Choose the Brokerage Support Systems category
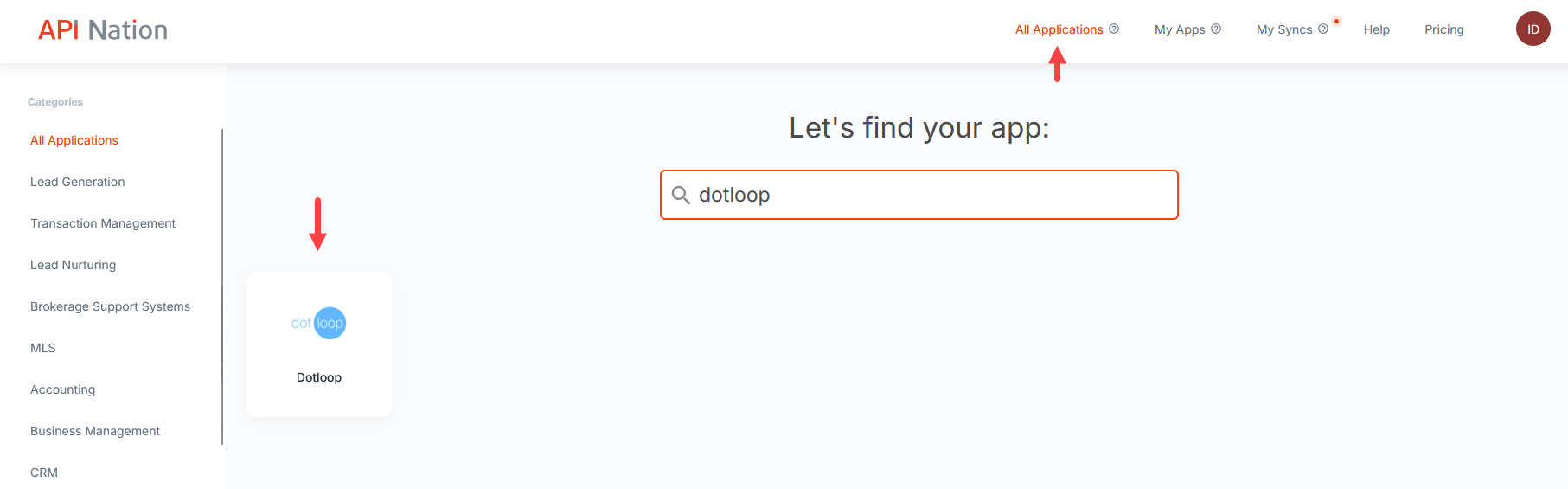 pyautogui.click(x=110, y=306)
